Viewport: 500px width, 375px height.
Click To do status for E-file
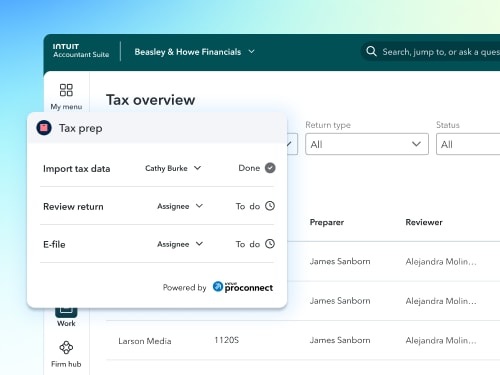[248, 244]
